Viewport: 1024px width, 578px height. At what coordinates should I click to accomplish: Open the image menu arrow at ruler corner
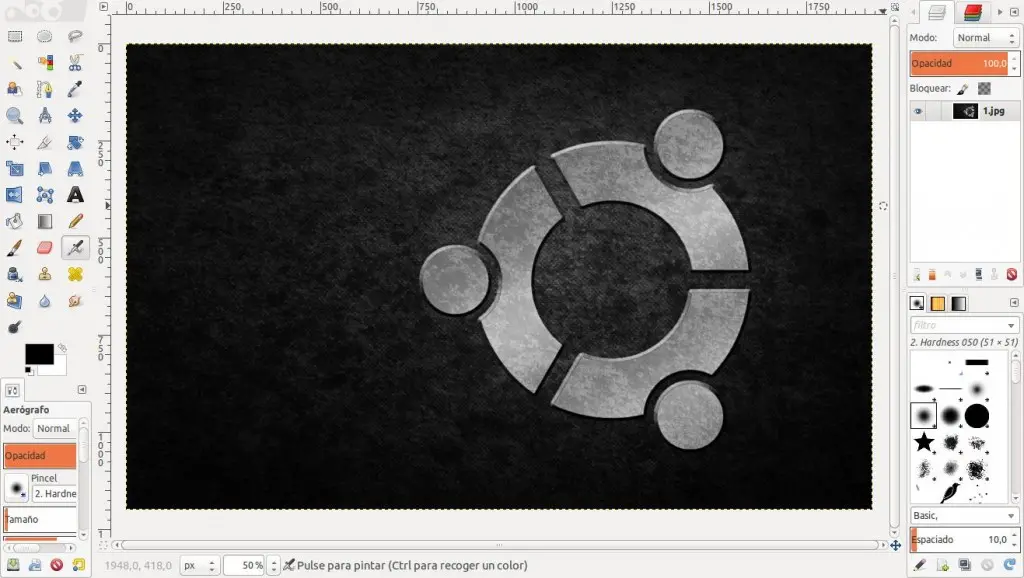point(104,7)
